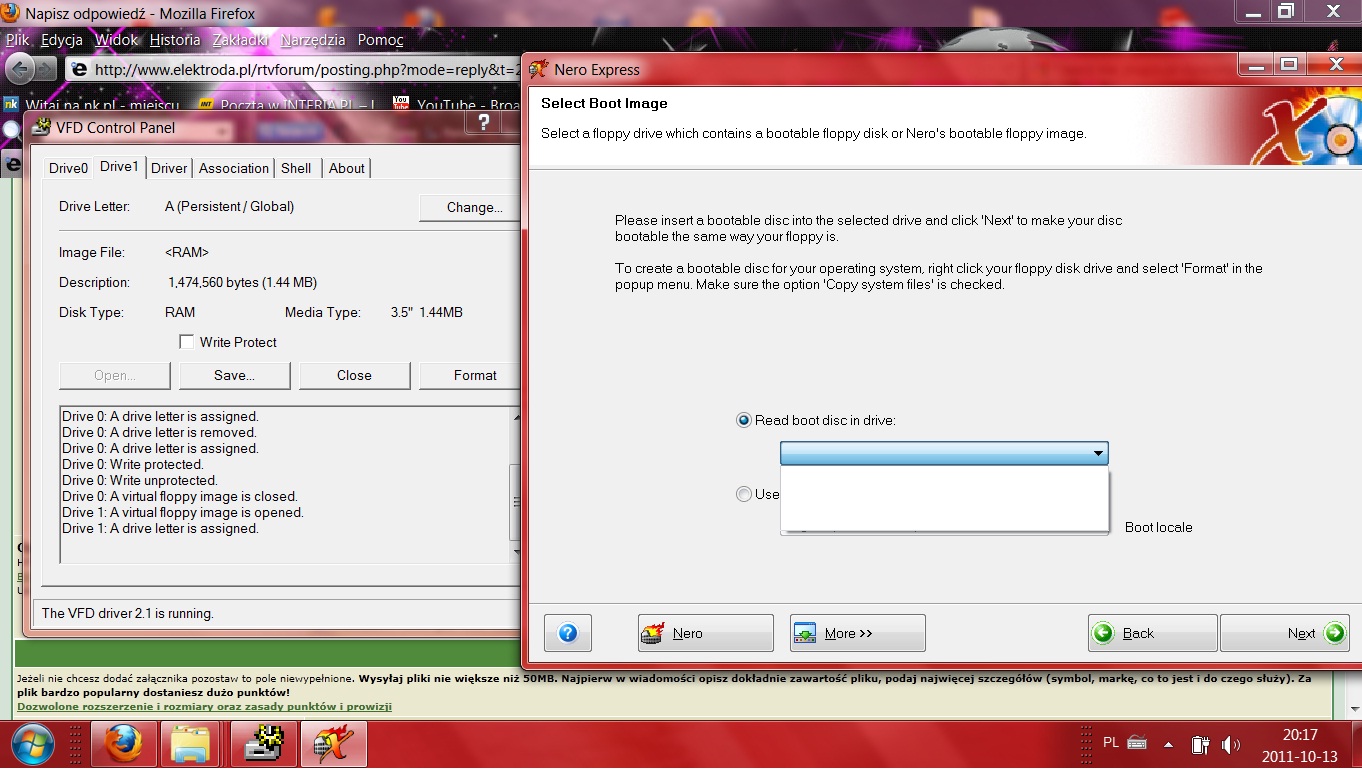This screenshot has width=1362, height=769.
Task: Open the Association tab
Action: pyautogui.click(x=234, y=168)
